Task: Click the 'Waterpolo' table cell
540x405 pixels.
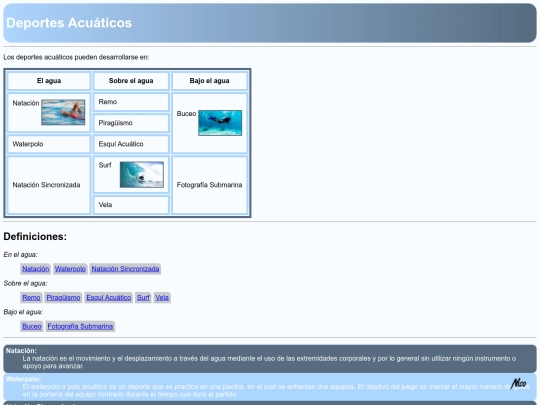Action: coord(49,144)
